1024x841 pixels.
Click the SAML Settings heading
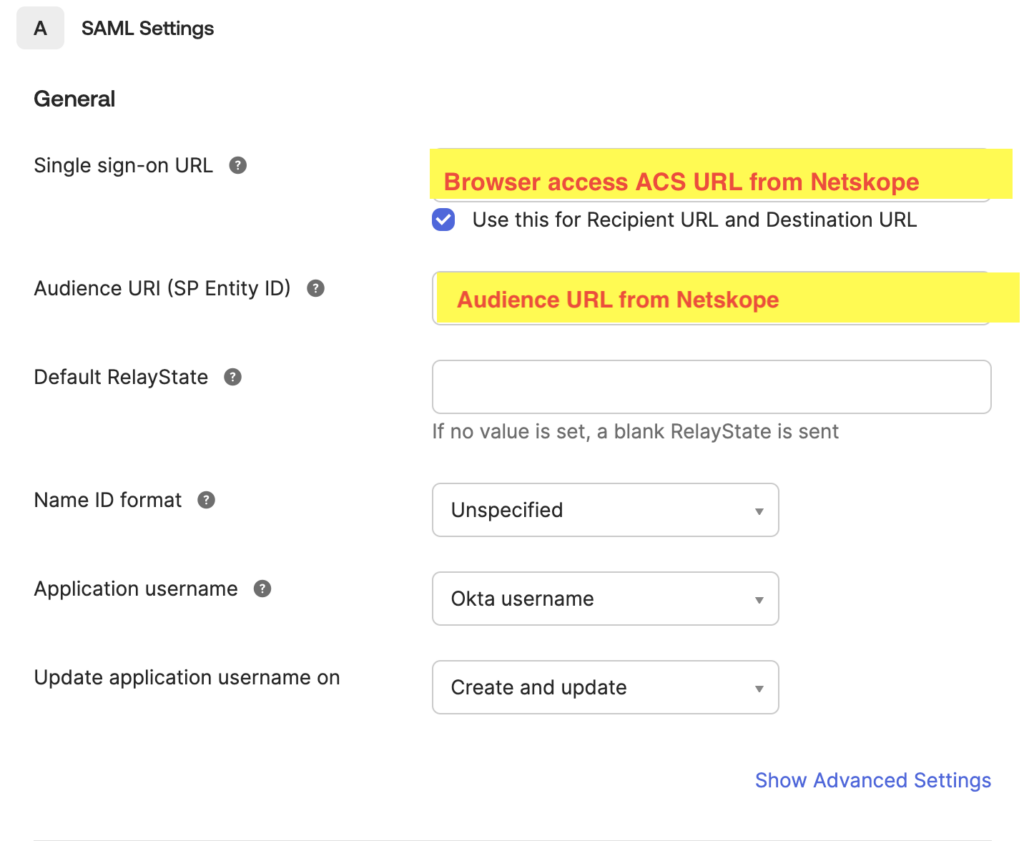click(x=148, y=29)
